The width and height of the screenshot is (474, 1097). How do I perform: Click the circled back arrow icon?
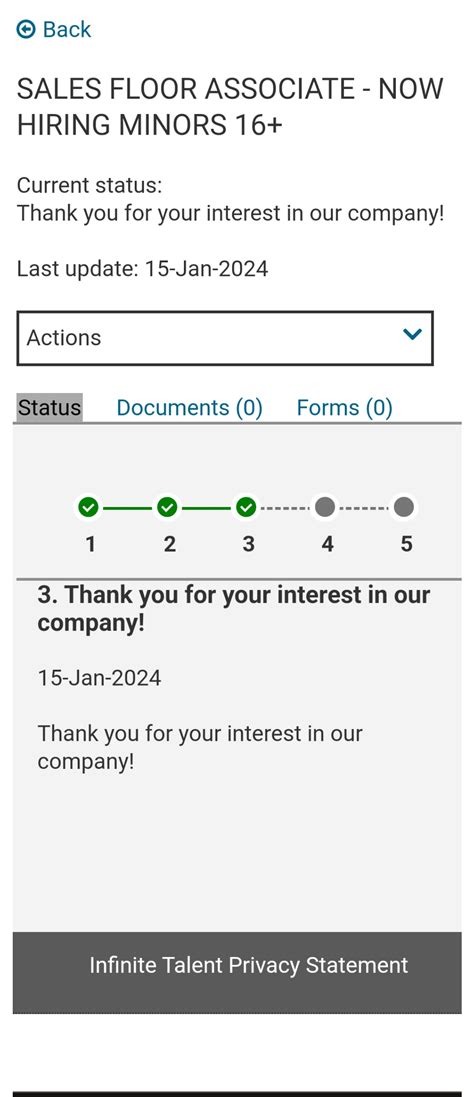pyautogui.click(x=26, y=29)
